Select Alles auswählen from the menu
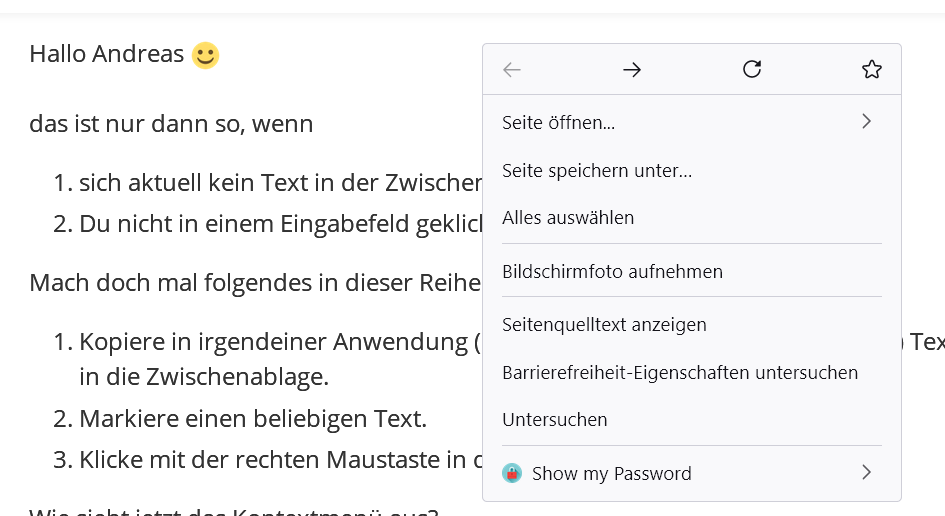The image size is (945, 516). (568, 218)
